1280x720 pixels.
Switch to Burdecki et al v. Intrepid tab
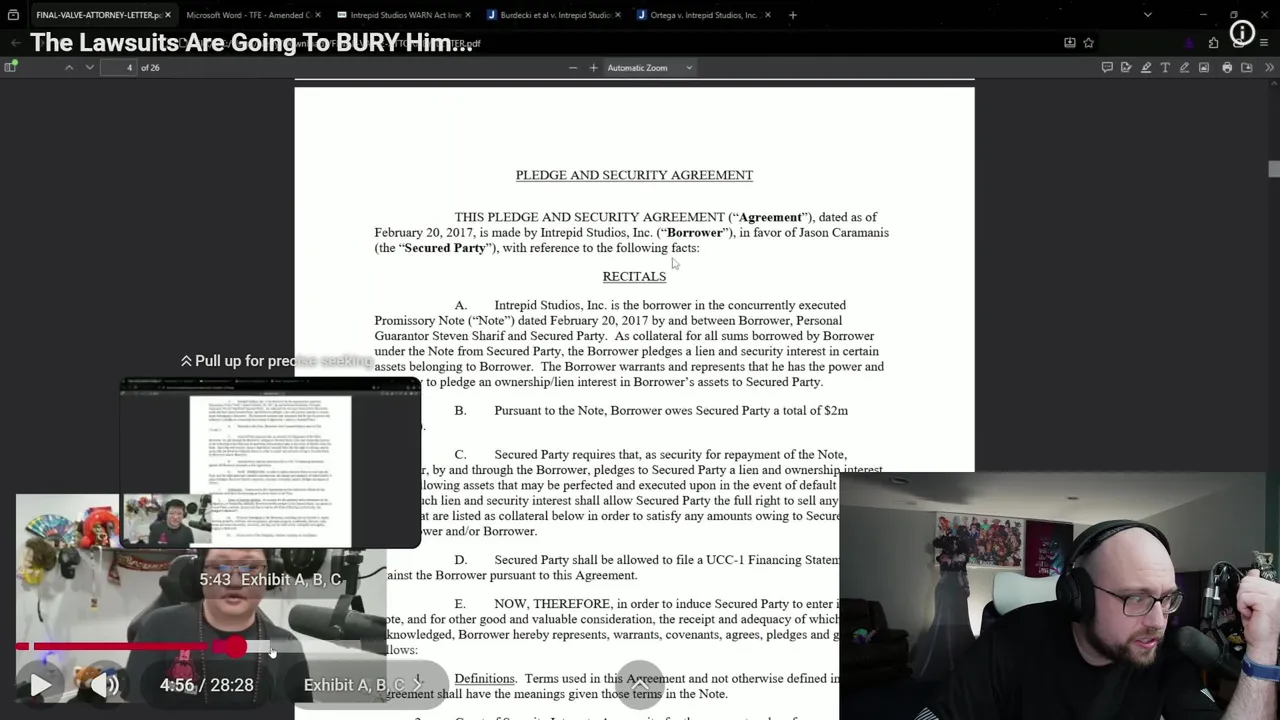tap(555, 15)
